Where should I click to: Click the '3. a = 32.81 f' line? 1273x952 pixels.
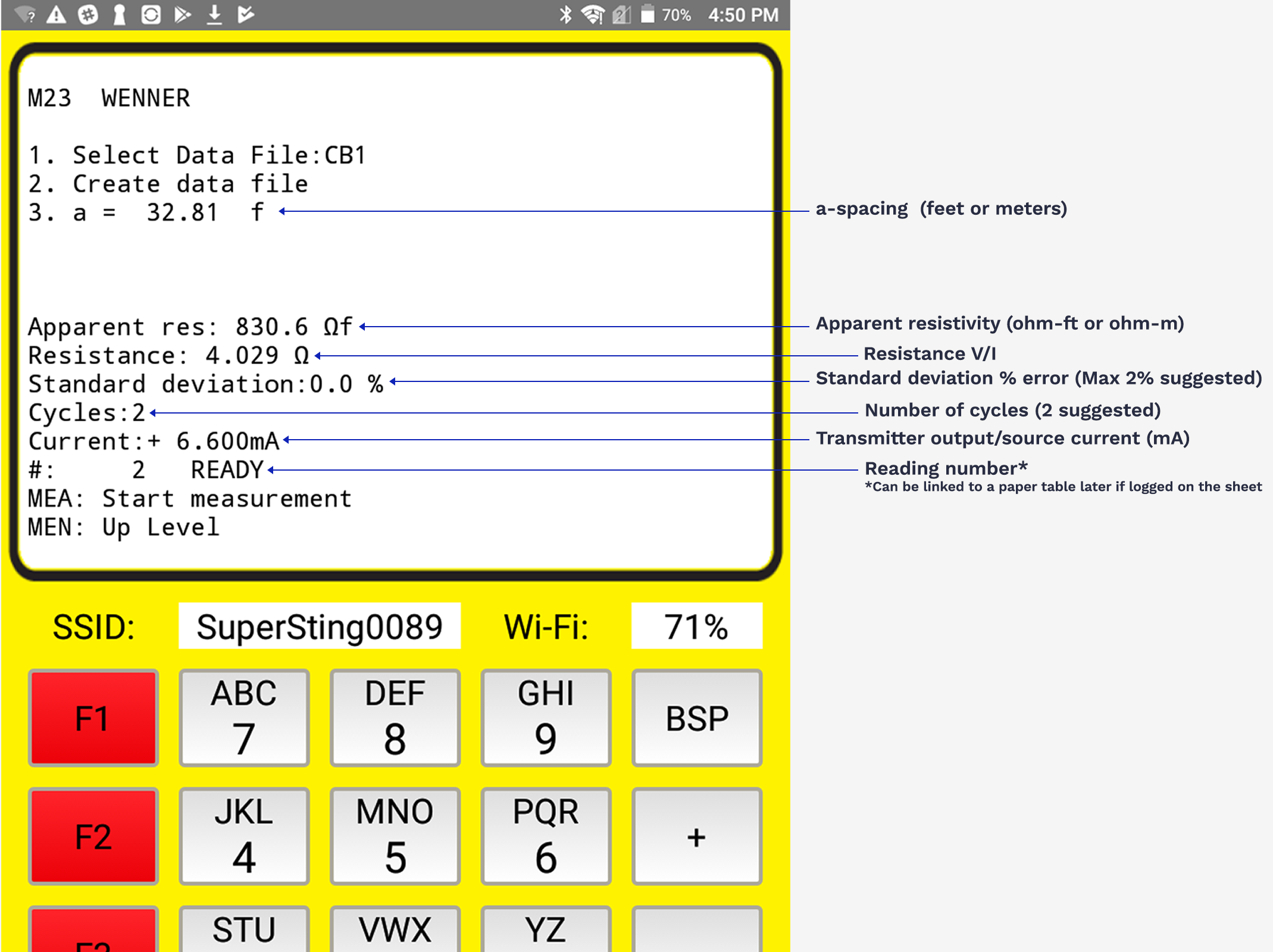146,212
